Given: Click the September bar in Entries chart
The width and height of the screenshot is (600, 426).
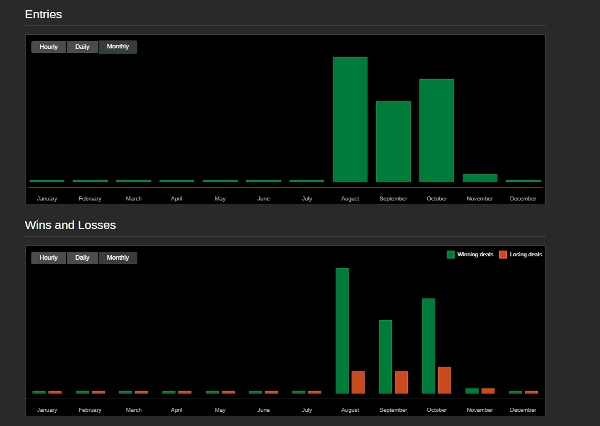Looking at the screenshot, I should coord(393,141).
